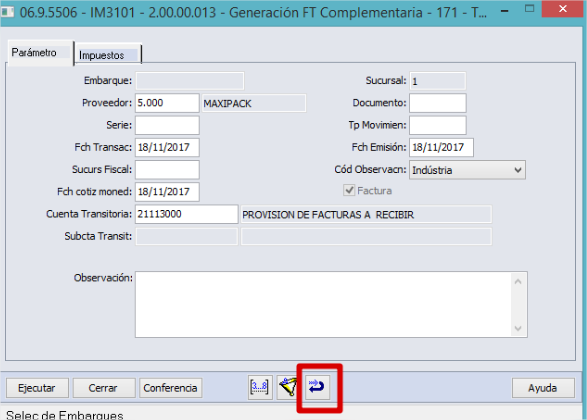Click the Fch Emisión date field
The width and height of the screenshot is (587, 420).
(441, 147)
